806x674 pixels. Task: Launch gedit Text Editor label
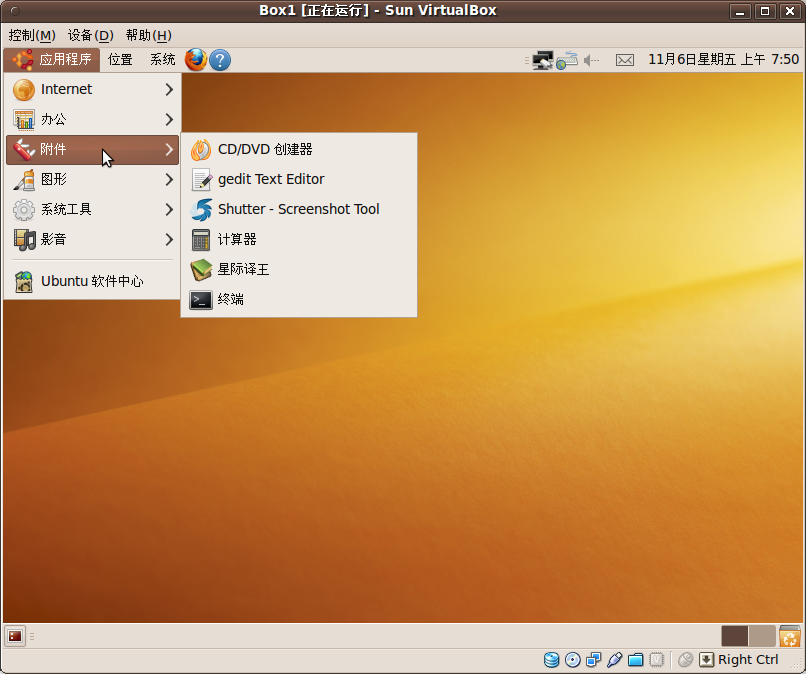coord(271,179)
